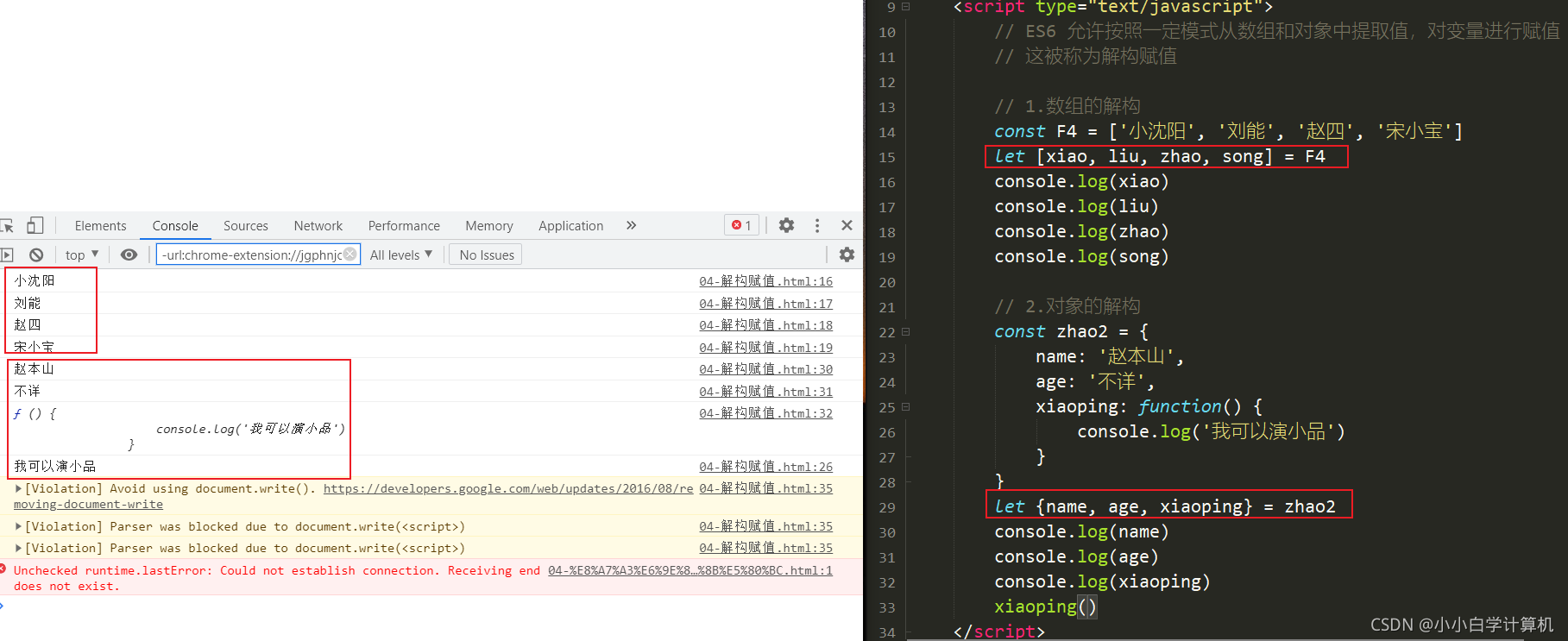Image resolution: width=1568 pixels, height=641 pixels.
Task: Select console output 赵四
Action: (x=28, y=325)
